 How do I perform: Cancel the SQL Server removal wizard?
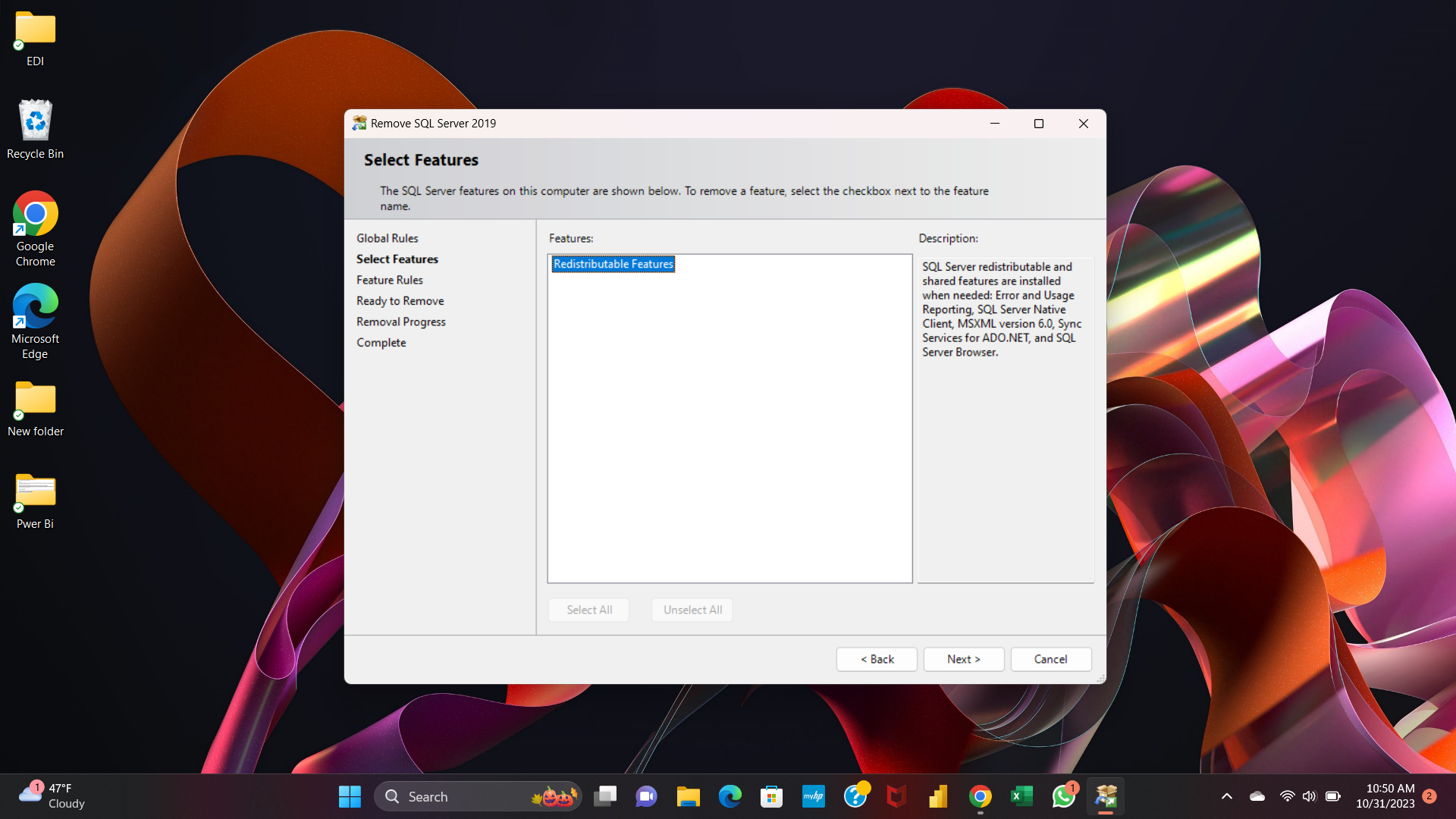(1050, 659)
